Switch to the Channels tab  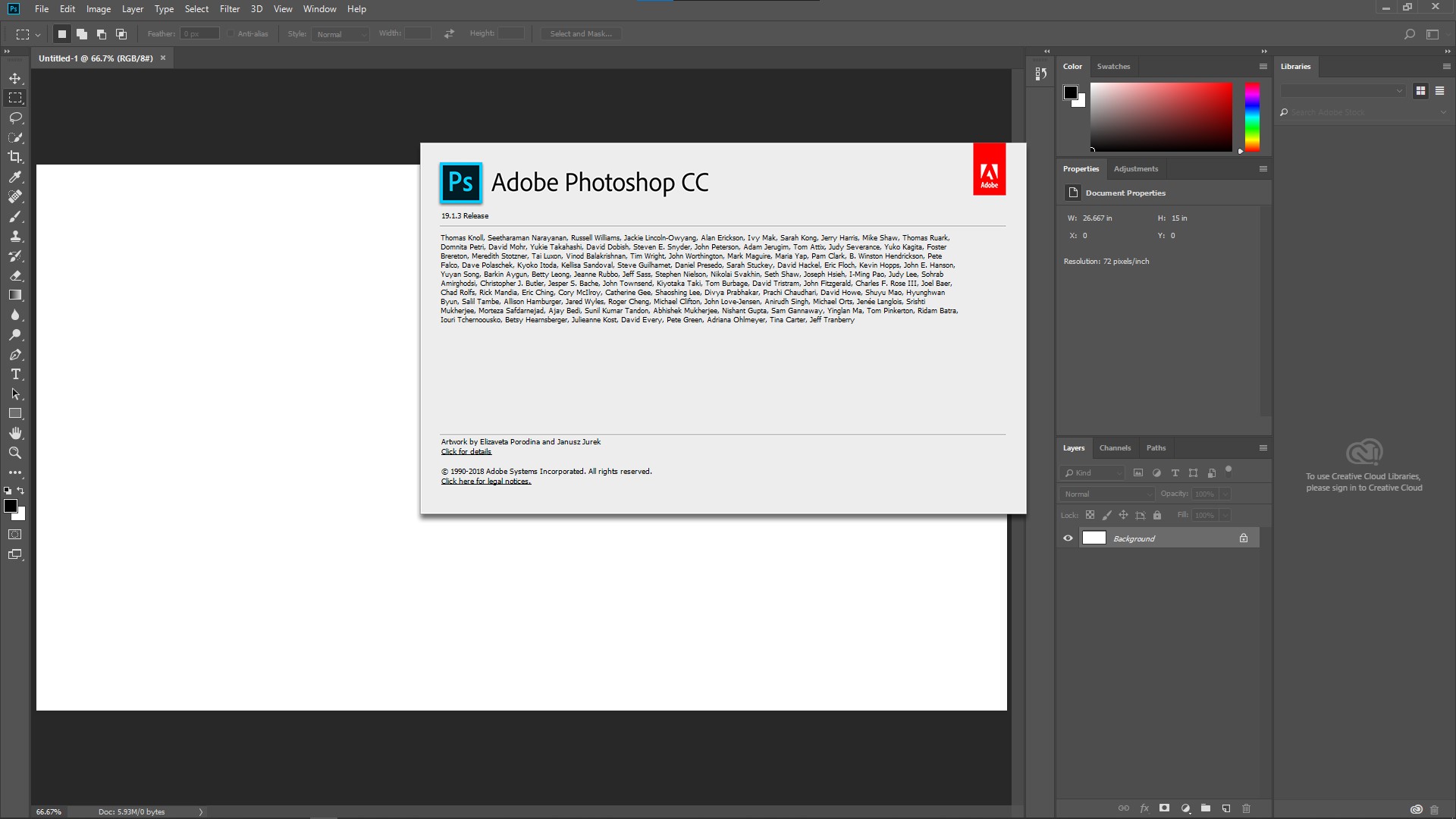tap(1115, 448)
